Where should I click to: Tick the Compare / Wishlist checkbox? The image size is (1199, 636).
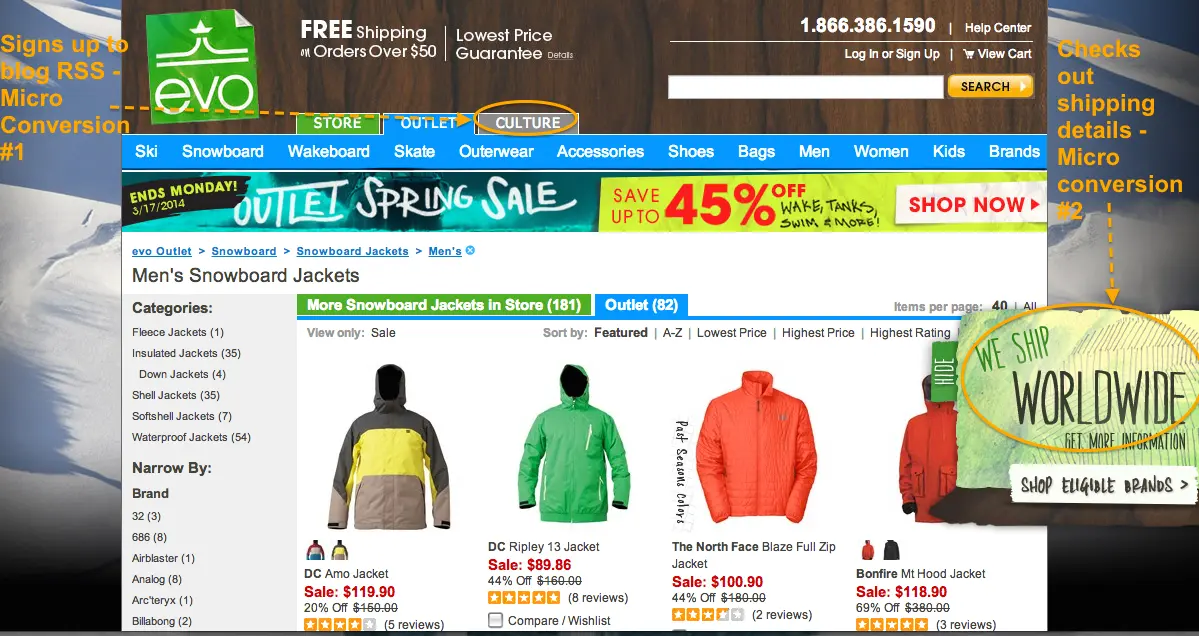[496, 620]
